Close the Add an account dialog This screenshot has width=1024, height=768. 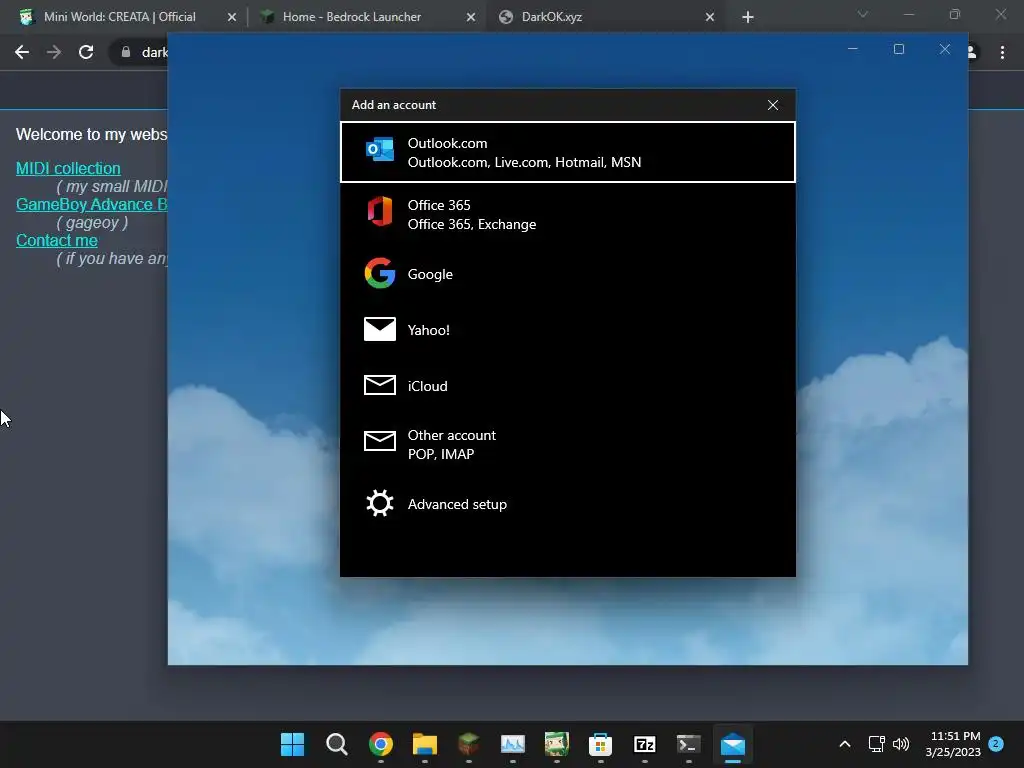point(773,105)
